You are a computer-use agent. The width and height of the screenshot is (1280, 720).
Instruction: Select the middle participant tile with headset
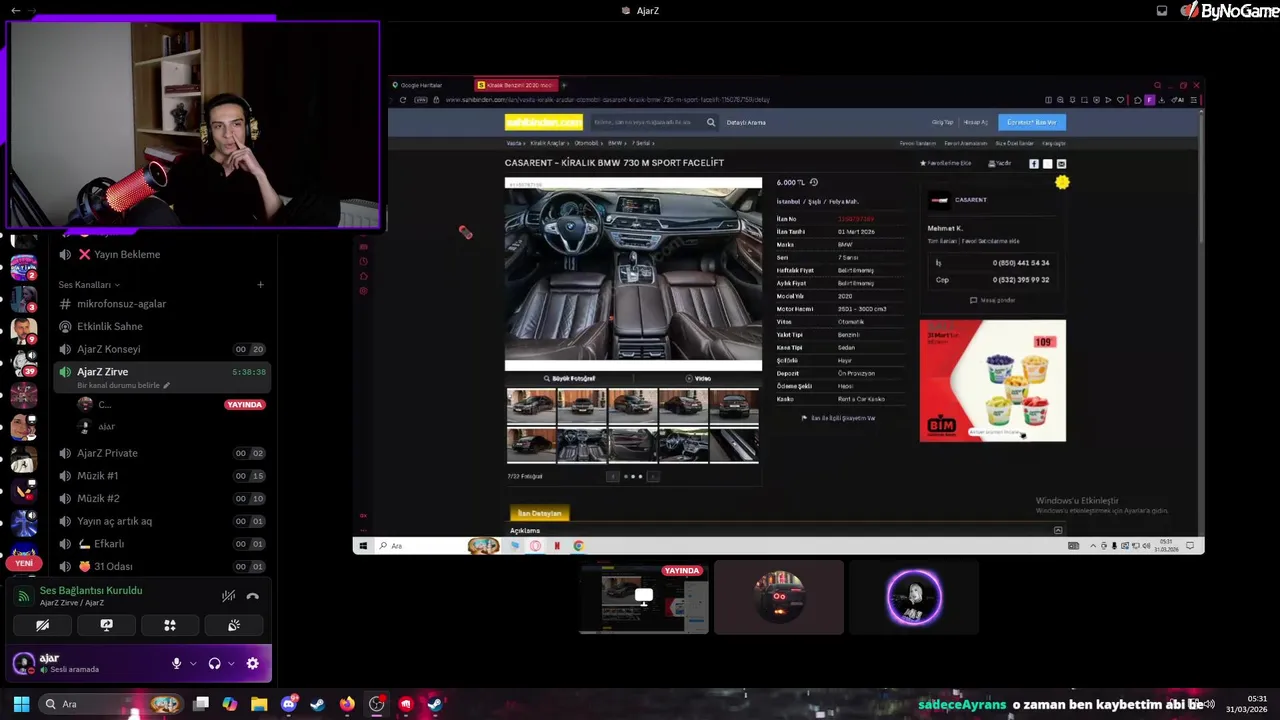[779, 597]
